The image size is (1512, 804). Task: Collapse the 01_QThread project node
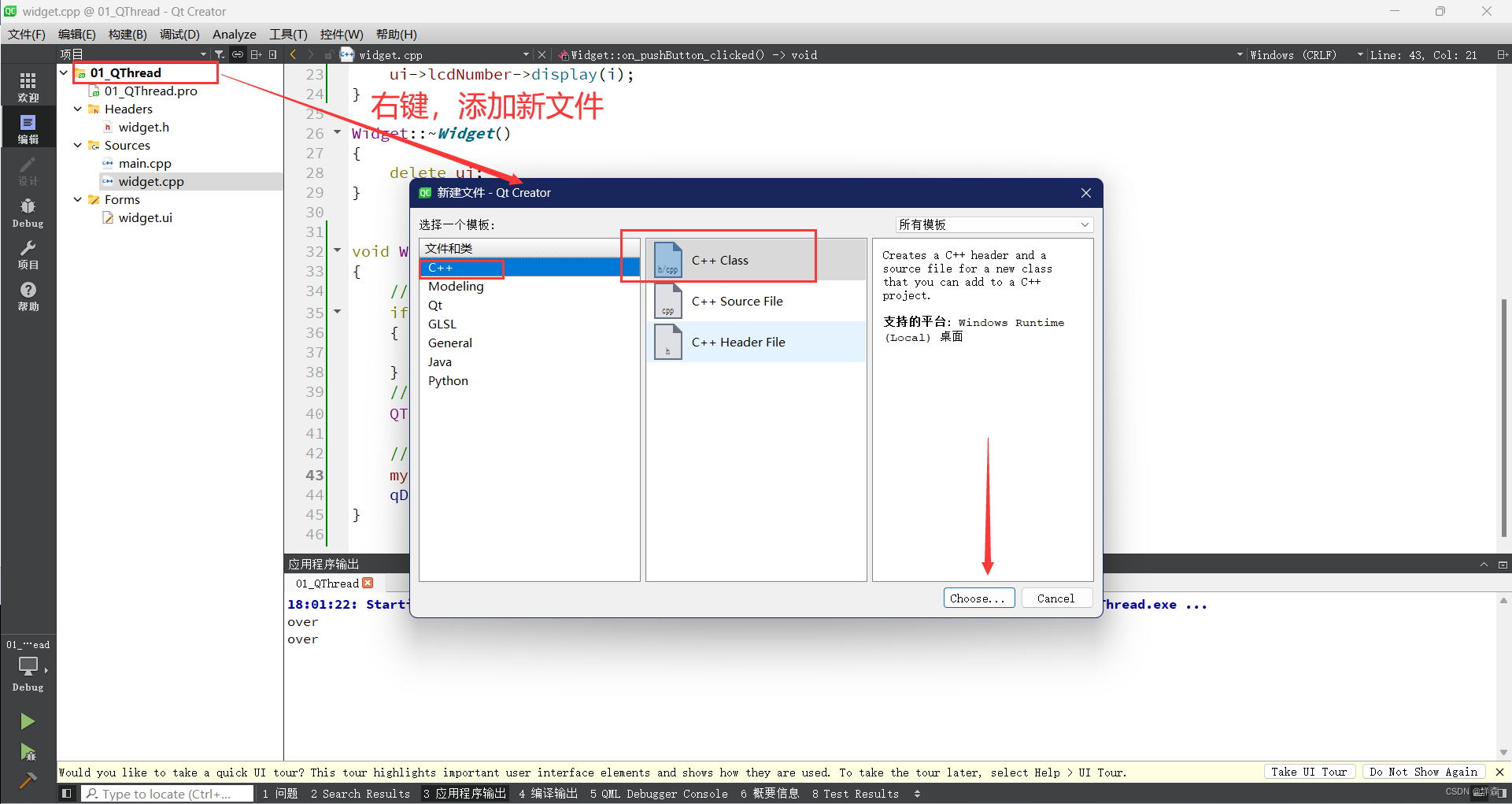[x=64, y=72]
